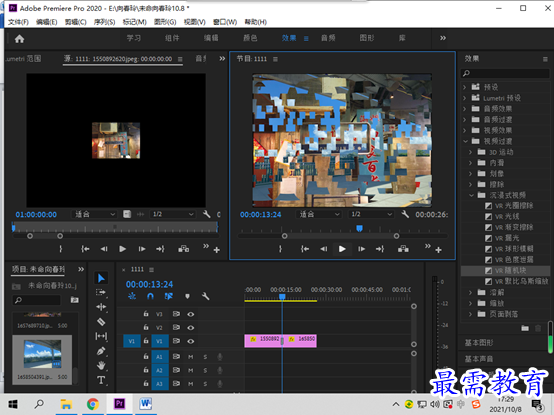The image size is (554, 415).
Task: Open Windows Start menu
Action: tap(13, 404)
